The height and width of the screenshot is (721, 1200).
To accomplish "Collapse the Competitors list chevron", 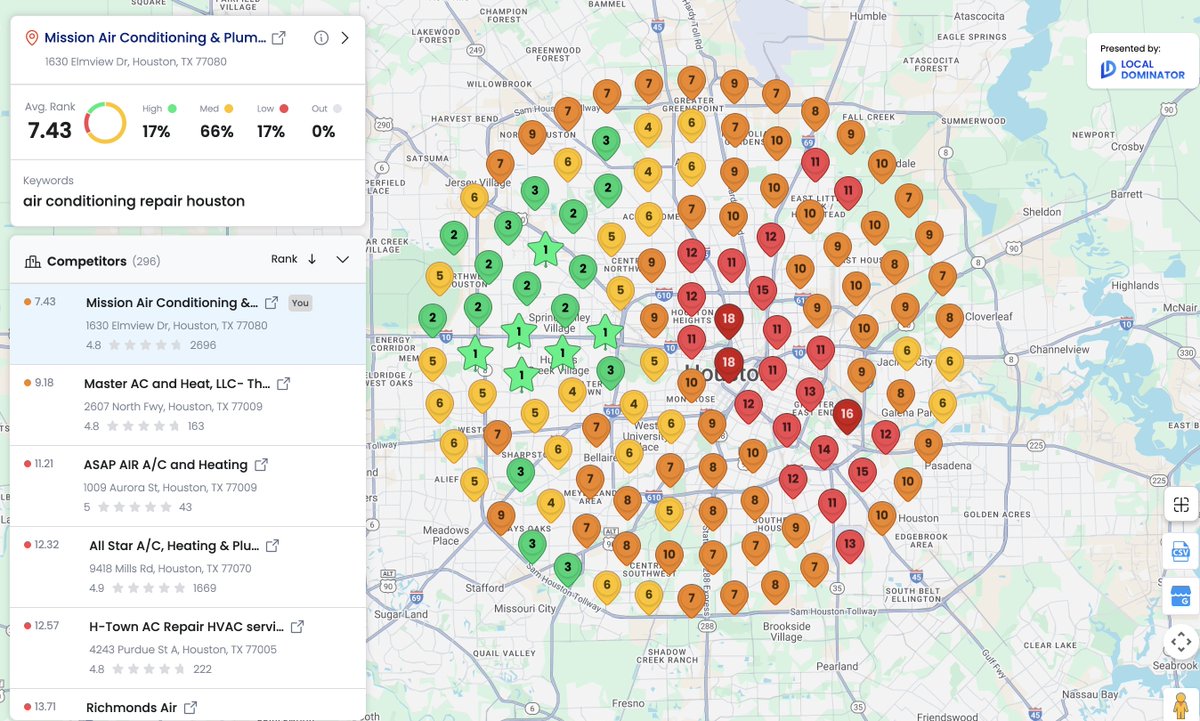I will [x=343, y=259].
